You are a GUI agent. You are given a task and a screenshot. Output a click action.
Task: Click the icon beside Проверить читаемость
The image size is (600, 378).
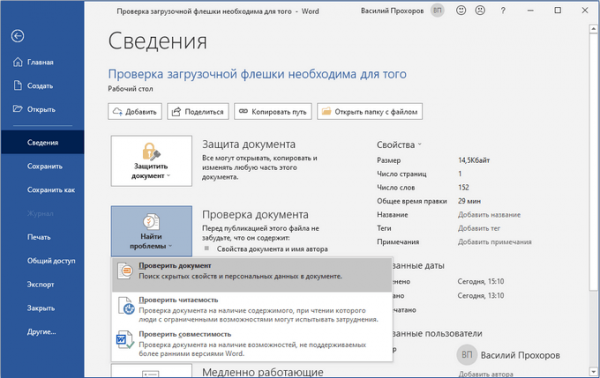coord(126,306)
